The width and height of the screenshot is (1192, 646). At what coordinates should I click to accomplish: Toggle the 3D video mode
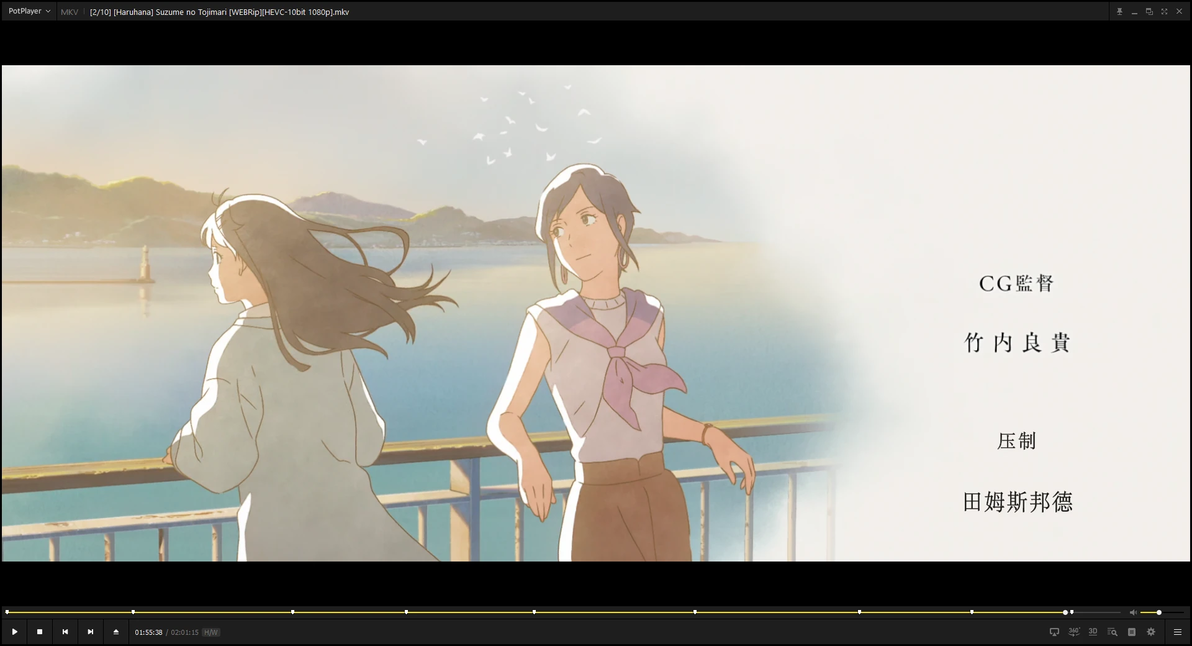[x=1092, y=632]
